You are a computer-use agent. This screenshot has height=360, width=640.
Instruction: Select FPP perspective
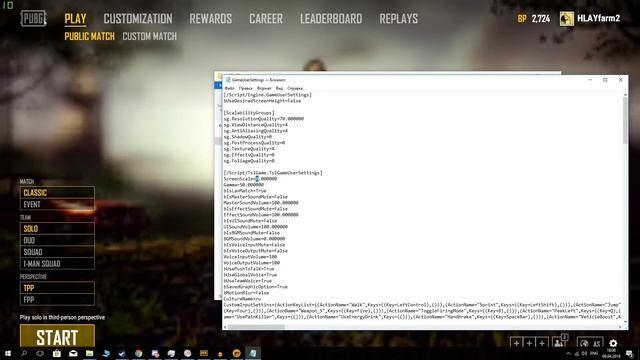tap(57, 300)
